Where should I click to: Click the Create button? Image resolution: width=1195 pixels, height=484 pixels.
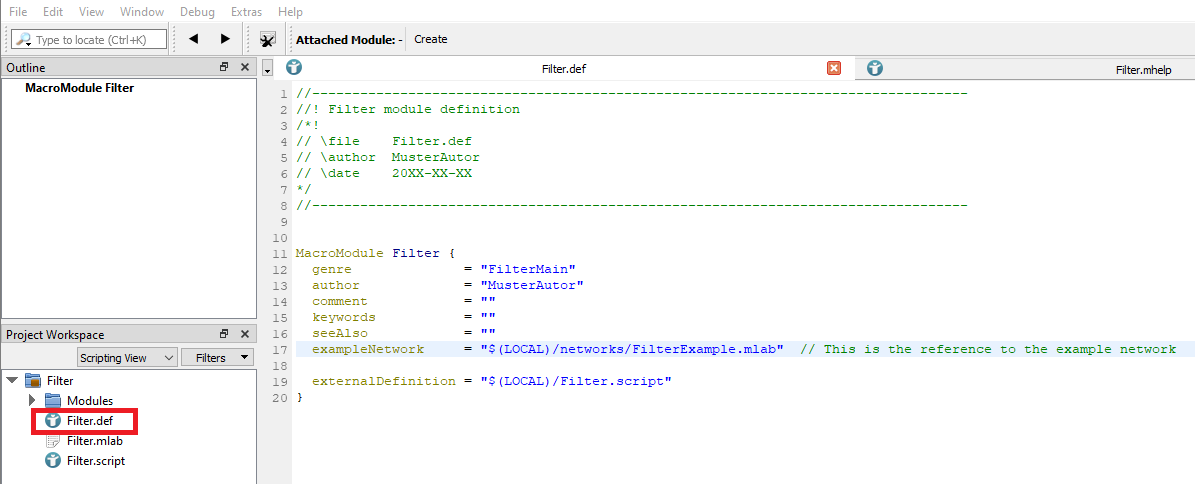tap(430, 39)
